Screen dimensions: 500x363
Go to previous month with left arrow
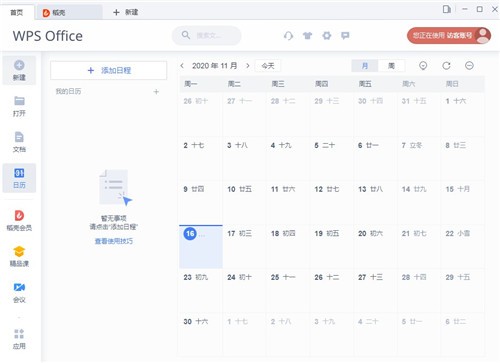click(x=182, y=66)
